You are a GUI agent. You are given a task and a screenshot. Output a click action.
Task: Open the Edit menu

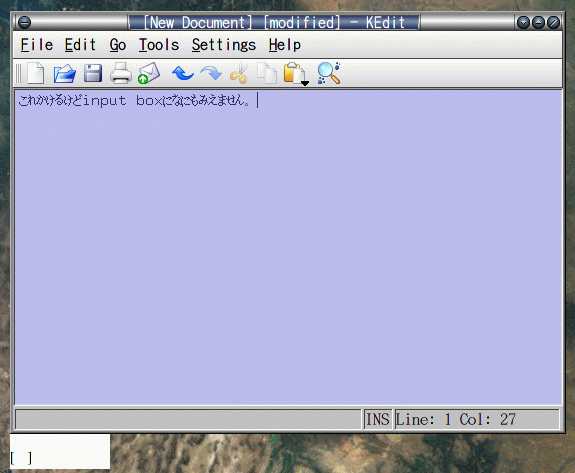(80, 45)
